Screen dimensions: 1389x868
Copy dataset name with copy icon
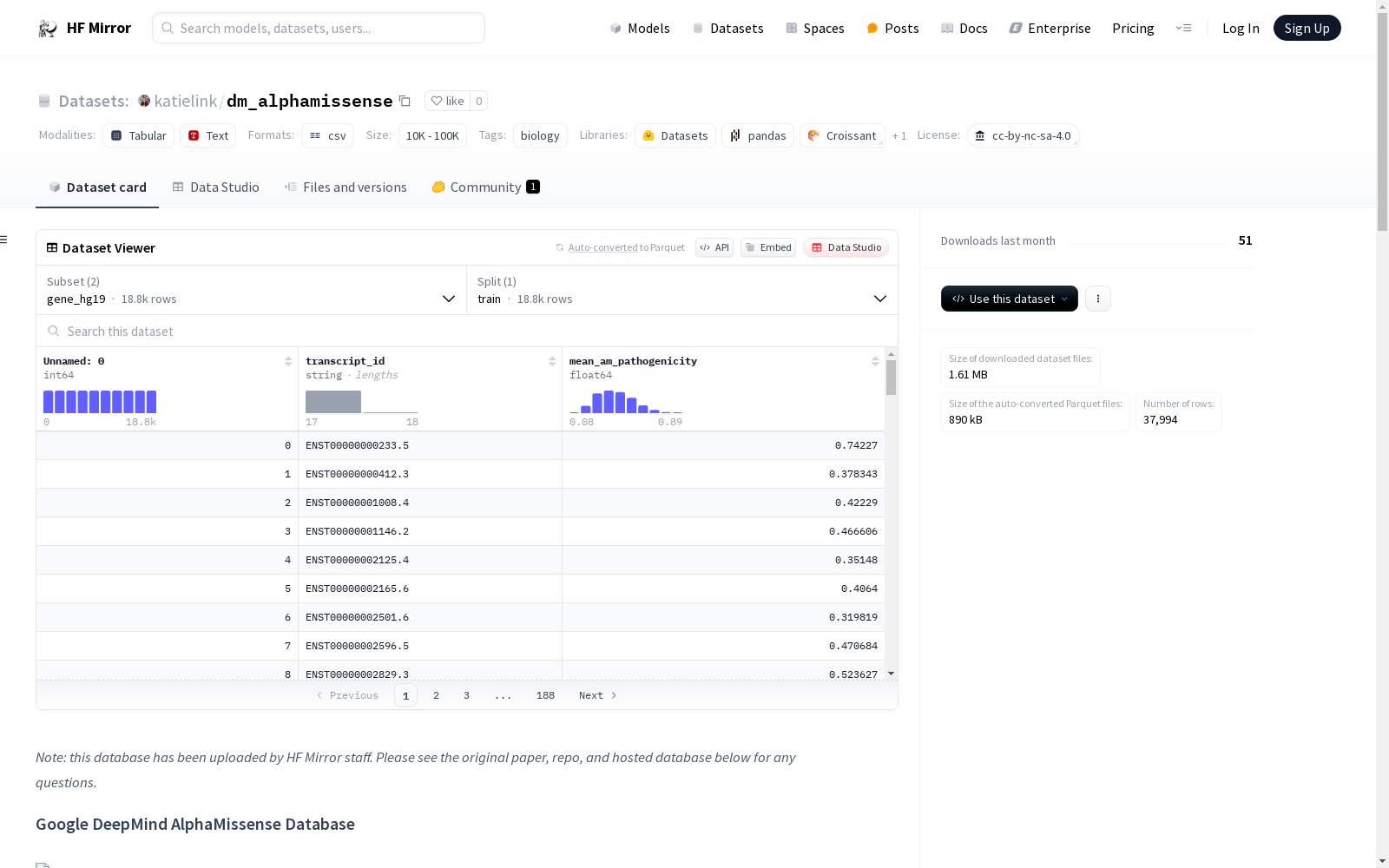405,101
